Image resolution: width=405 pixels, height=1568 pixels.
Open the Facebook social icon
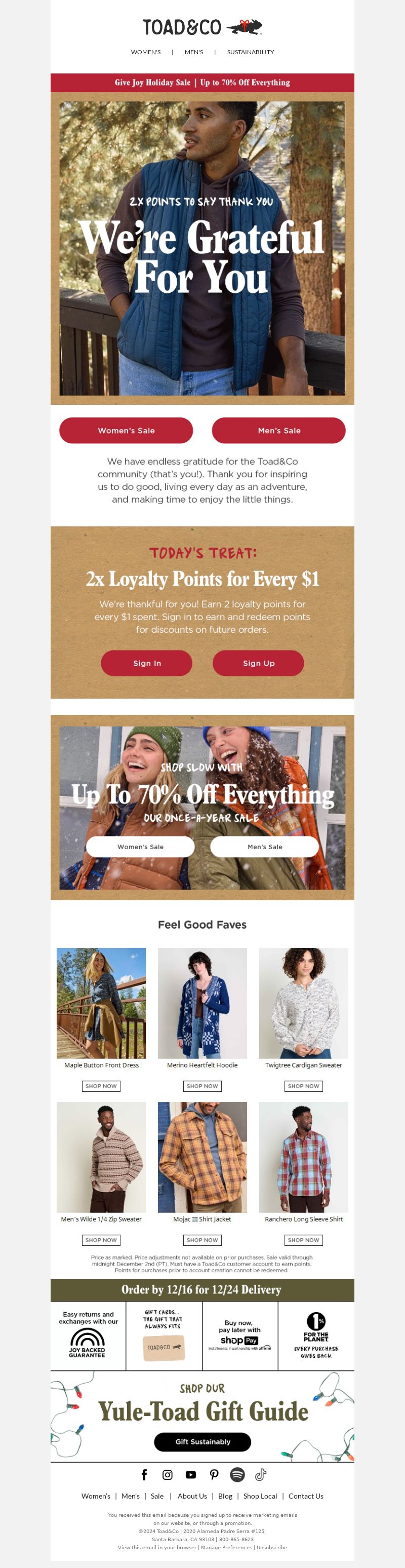[x=144, y=1474]
